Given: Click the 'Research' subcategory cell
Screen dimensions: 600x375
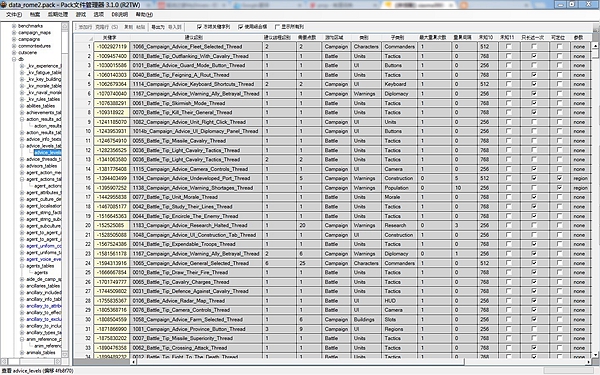Looking at the screenshot, I should tap(399, 225).
